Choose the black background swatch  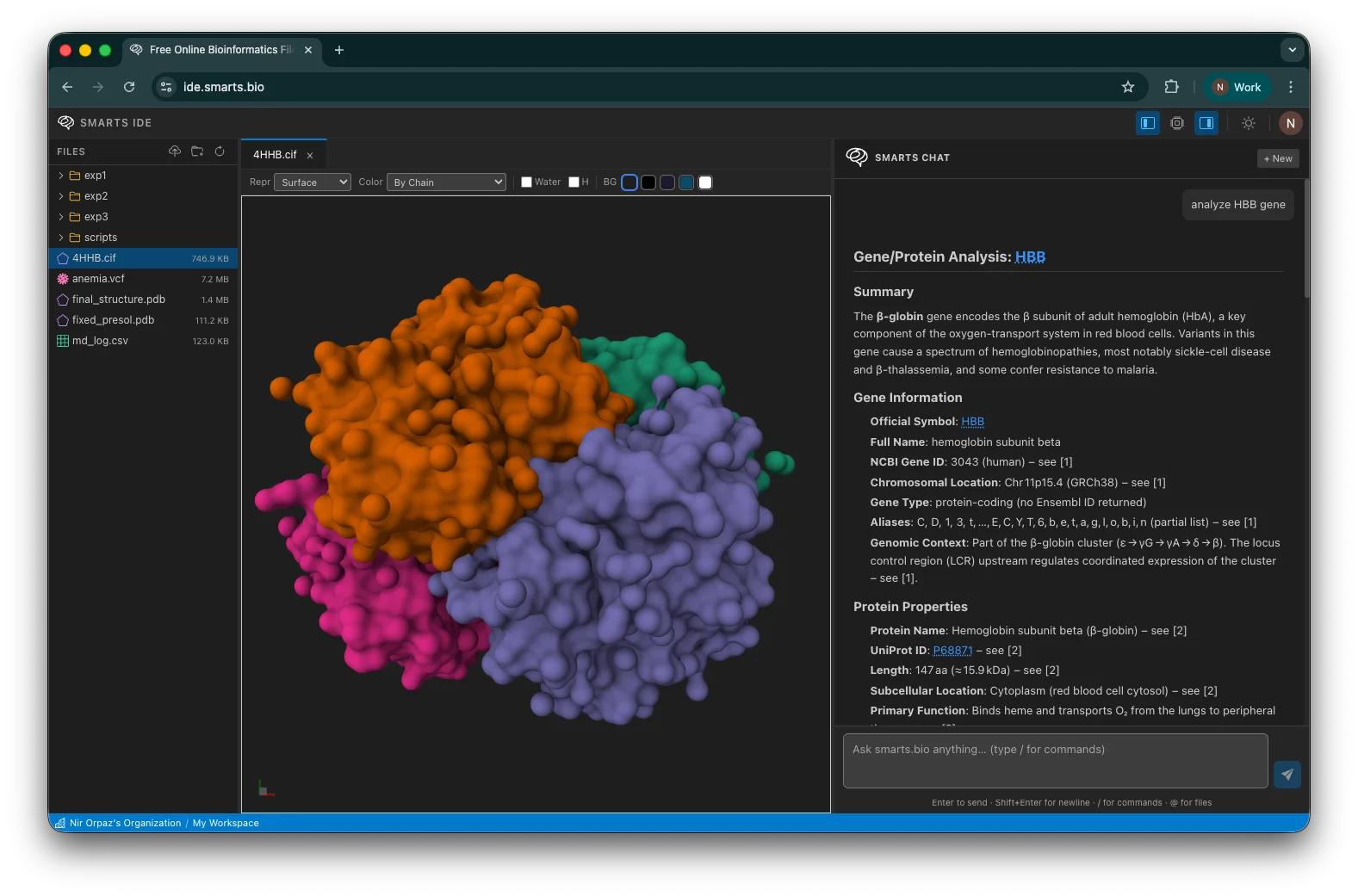tap(648, 182)
